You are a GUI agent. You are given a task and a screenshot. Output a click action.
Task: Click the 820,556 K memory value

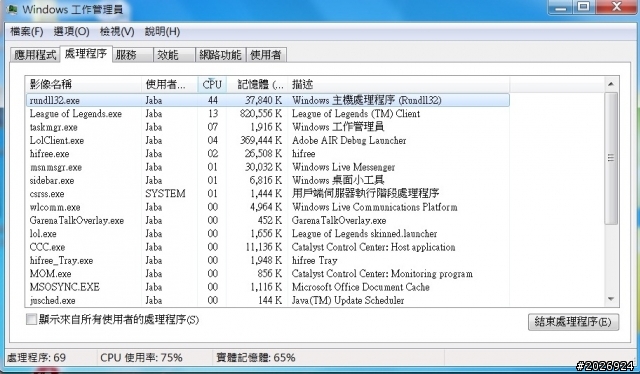click(261, 114)
